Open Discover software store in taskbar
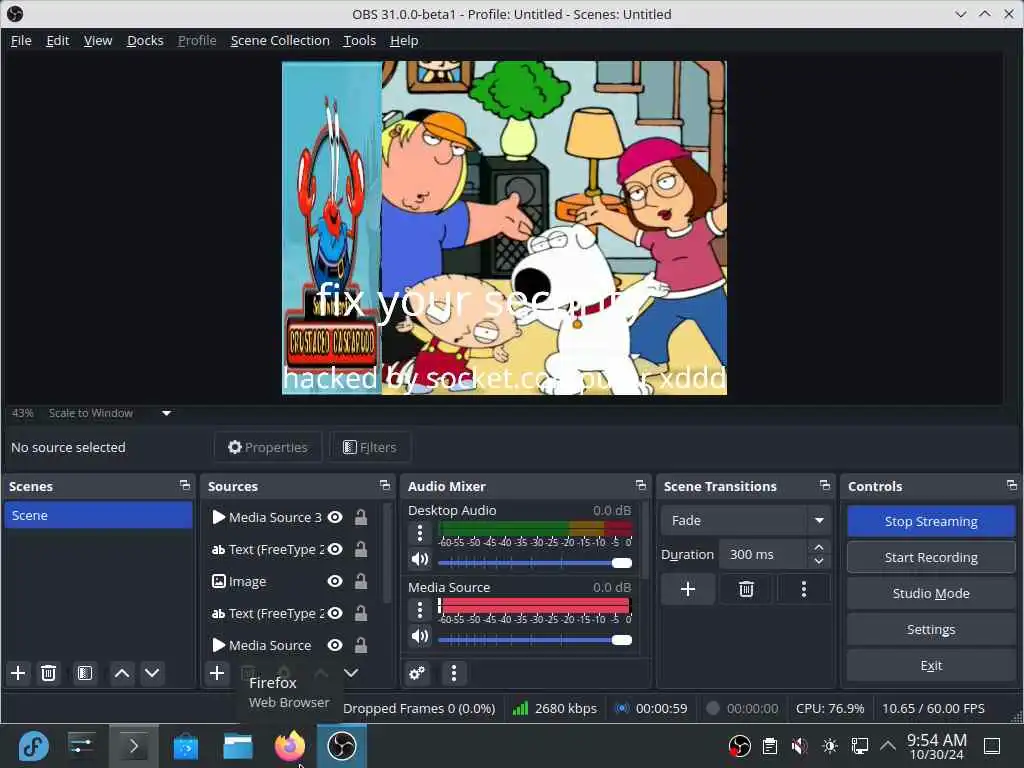The width and height of the screenshot is (1024, 768). click(x=185, y=746)
